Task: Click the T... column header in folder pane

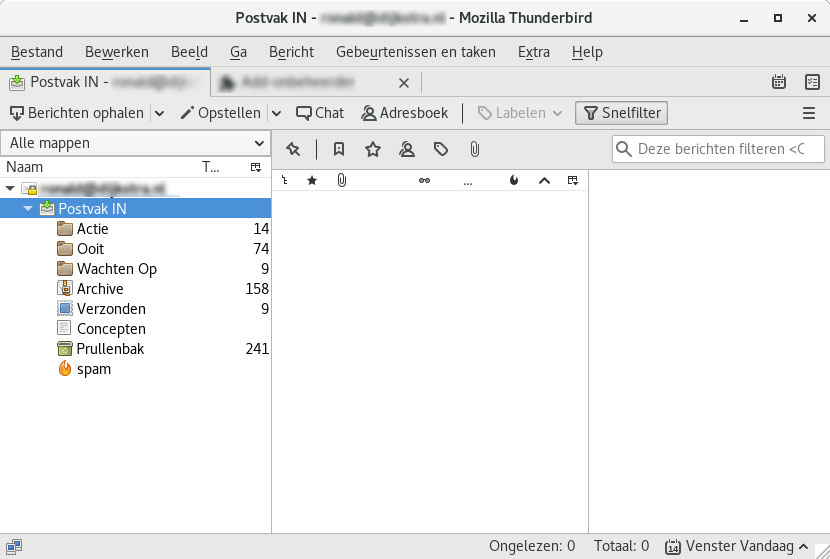Action: pos(211,167)
